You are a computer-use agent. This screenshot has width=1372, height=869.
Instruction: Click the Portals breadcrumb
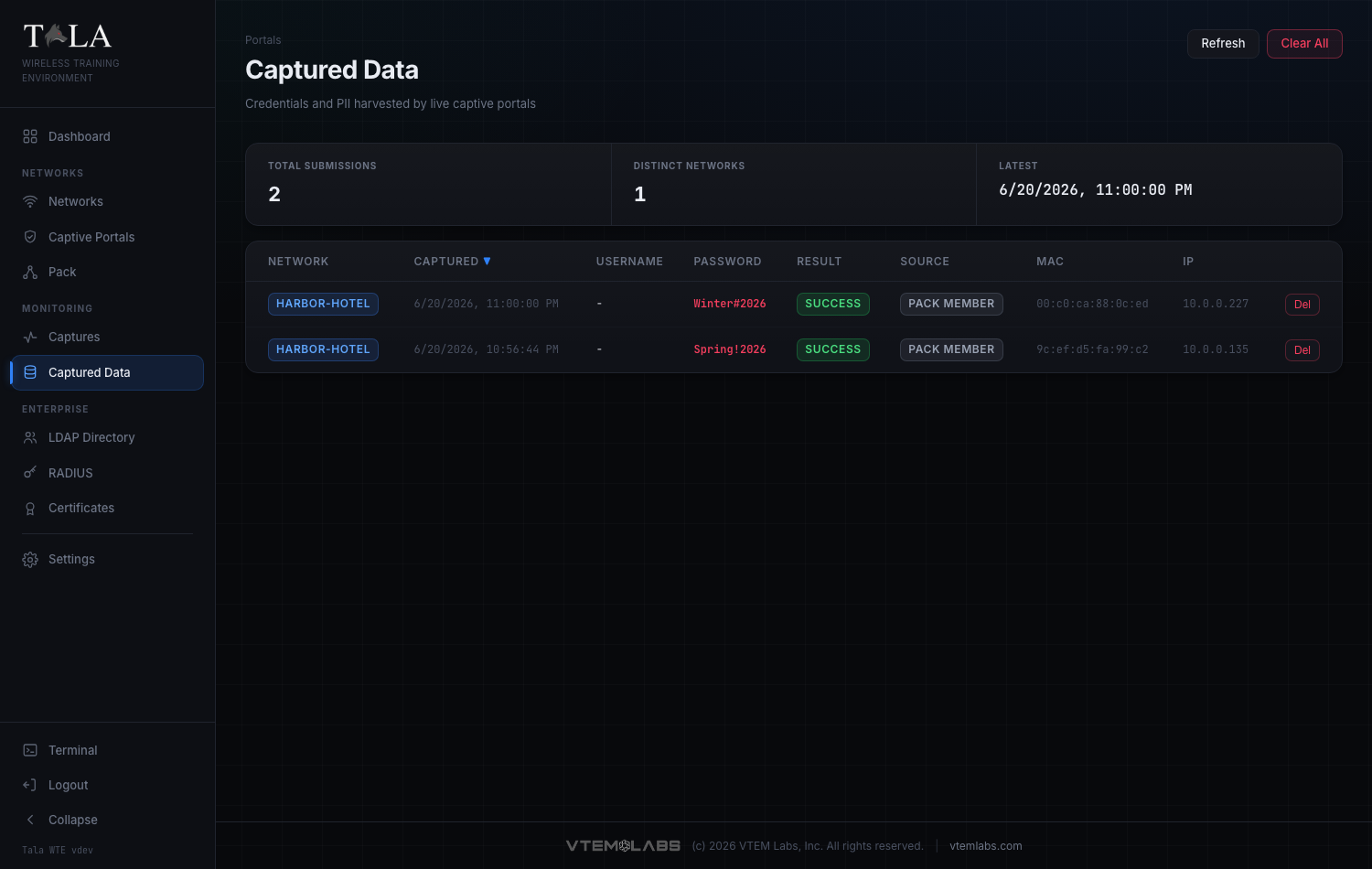[263, 40]
